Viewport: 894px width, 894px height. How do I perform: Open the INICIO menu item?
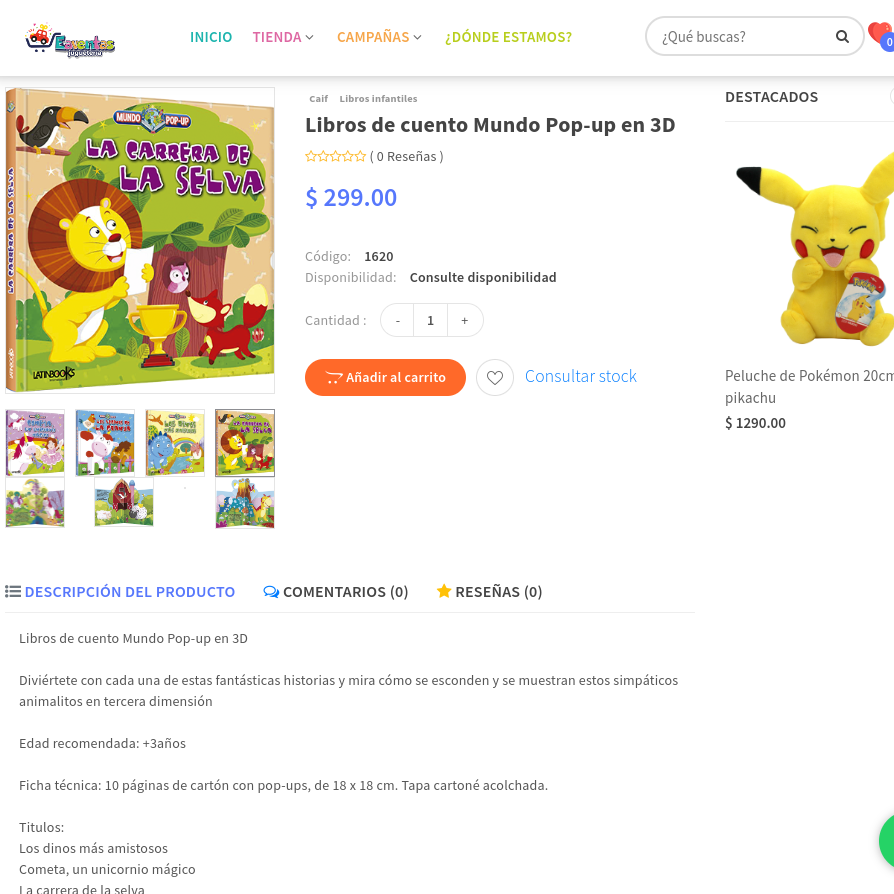[211, 37]
